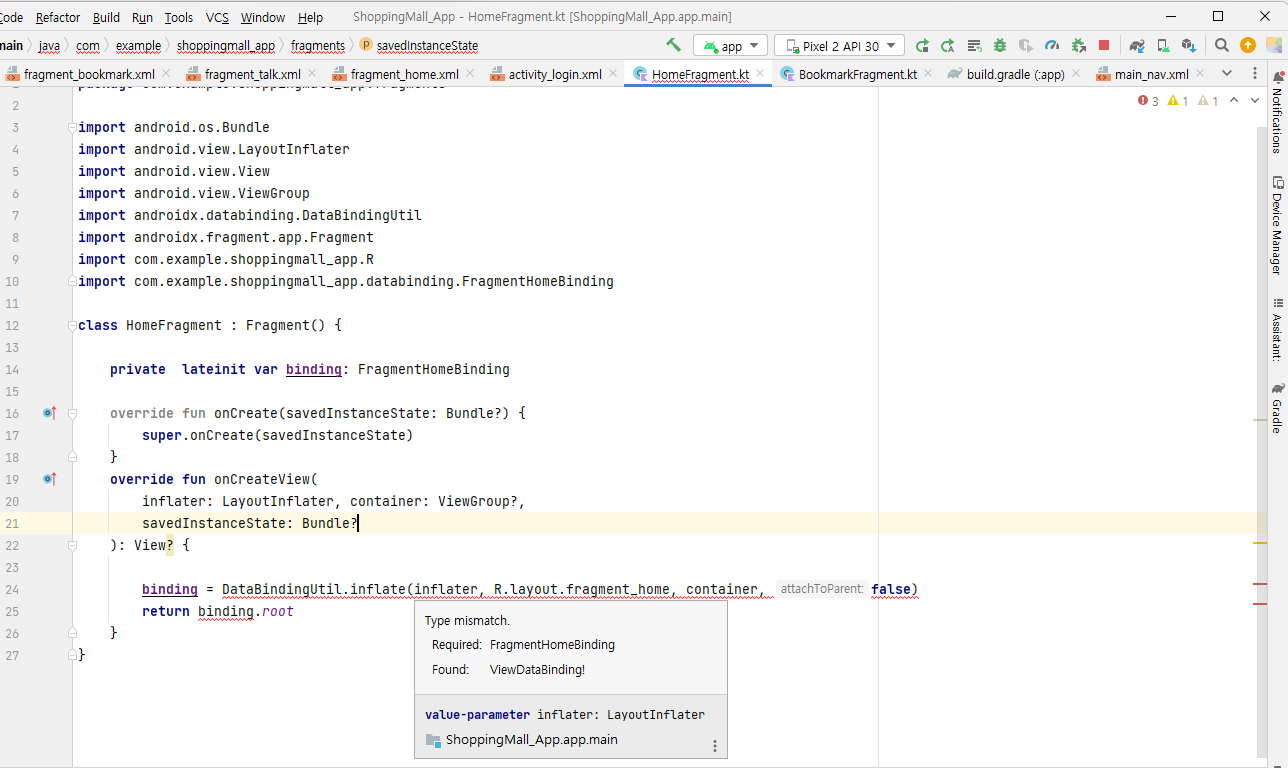The width and height of the screenshot is (1288, 768).
Task: Select the example breadcrumb
Action: click(x=138, y=46)
